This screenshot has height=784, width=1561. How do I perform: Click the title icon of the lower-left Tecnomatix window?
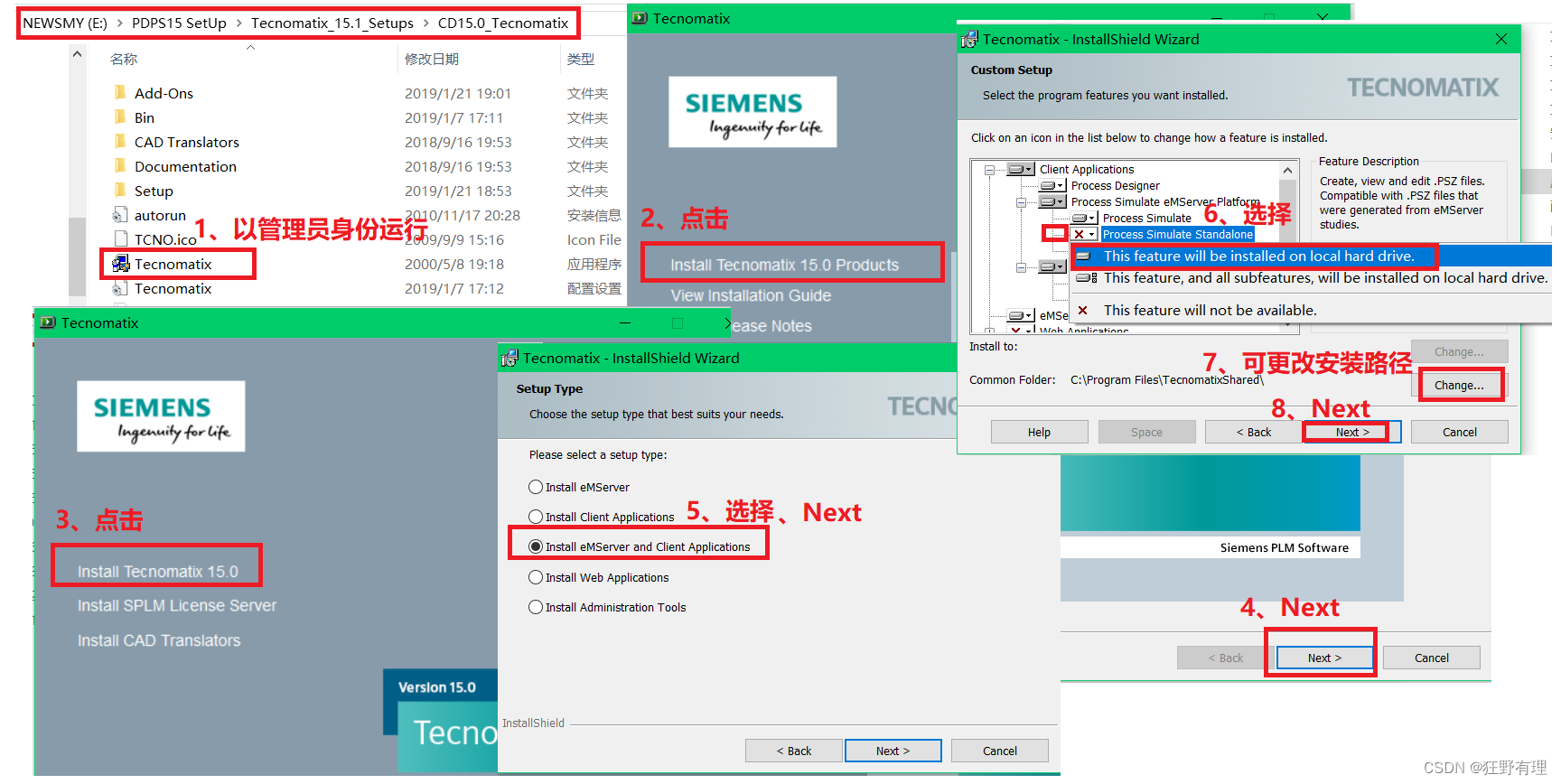tap(48, 323)
